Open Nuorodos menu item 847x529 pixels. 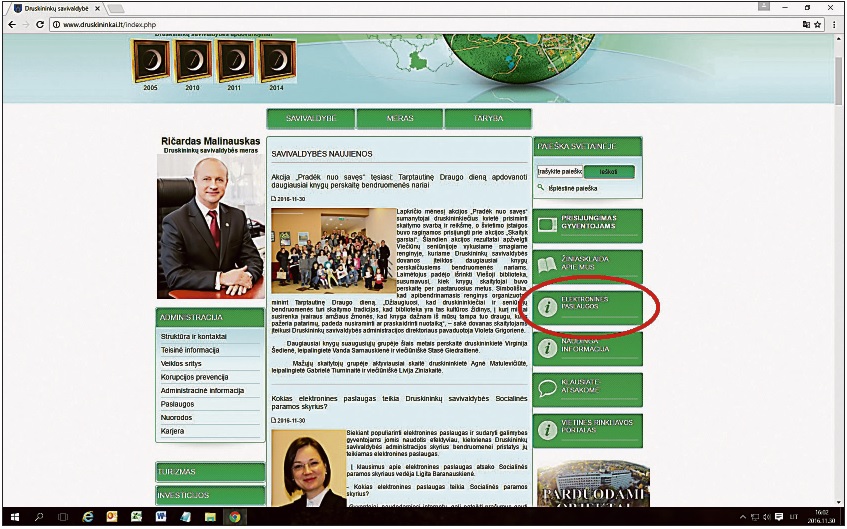pos(176,418)
